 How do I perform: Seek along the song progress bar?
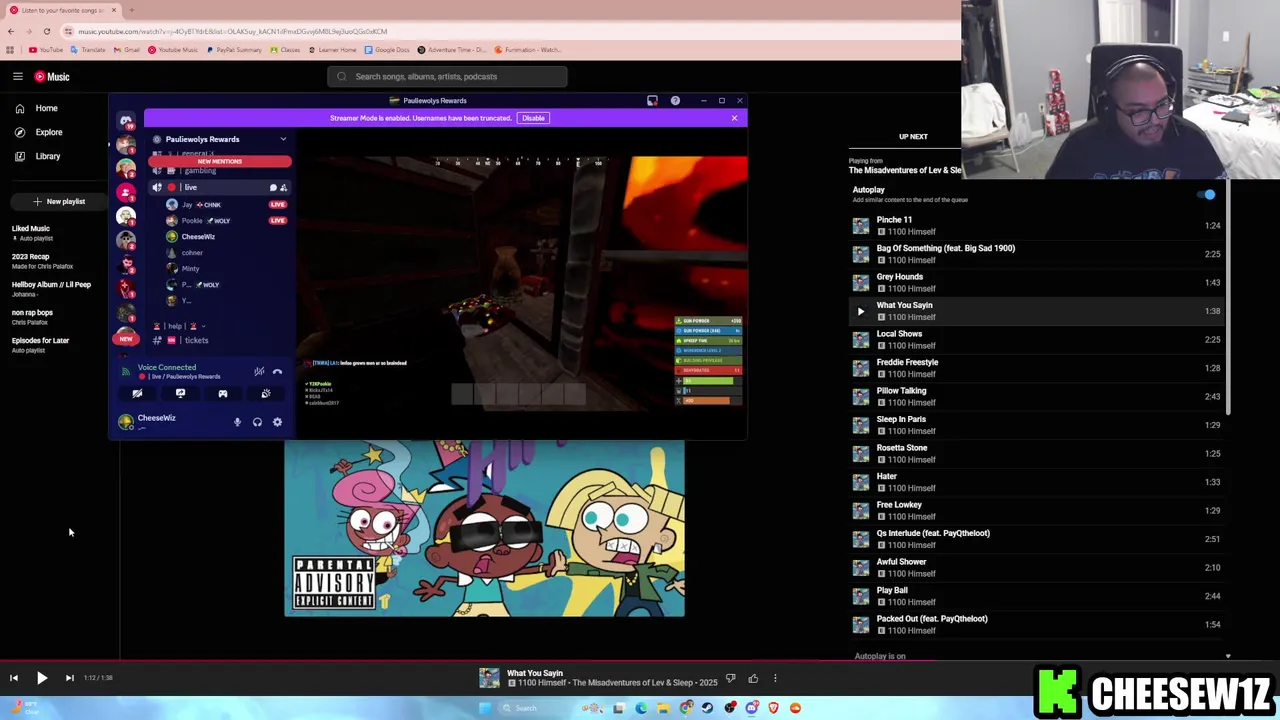pyautogui.click(x=640, y=661)
